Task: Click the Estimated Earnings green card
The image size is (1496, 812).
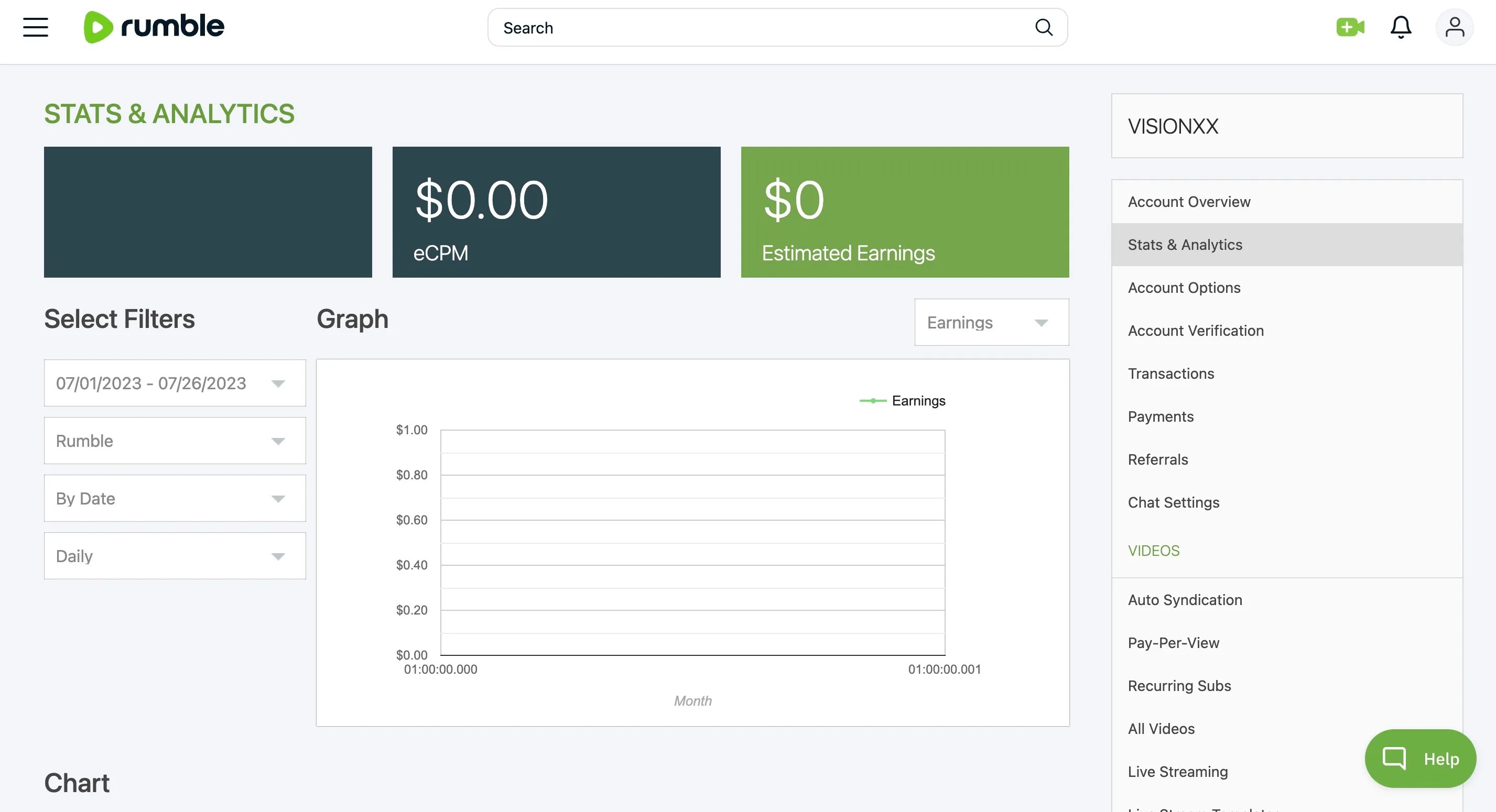Action: click(904, 212)
